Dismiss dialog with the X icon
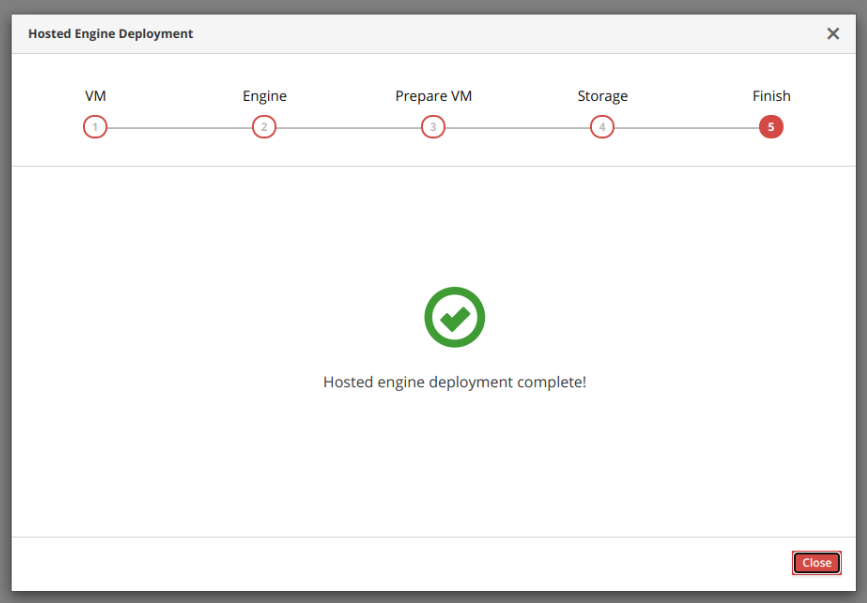 pos(832,34)
